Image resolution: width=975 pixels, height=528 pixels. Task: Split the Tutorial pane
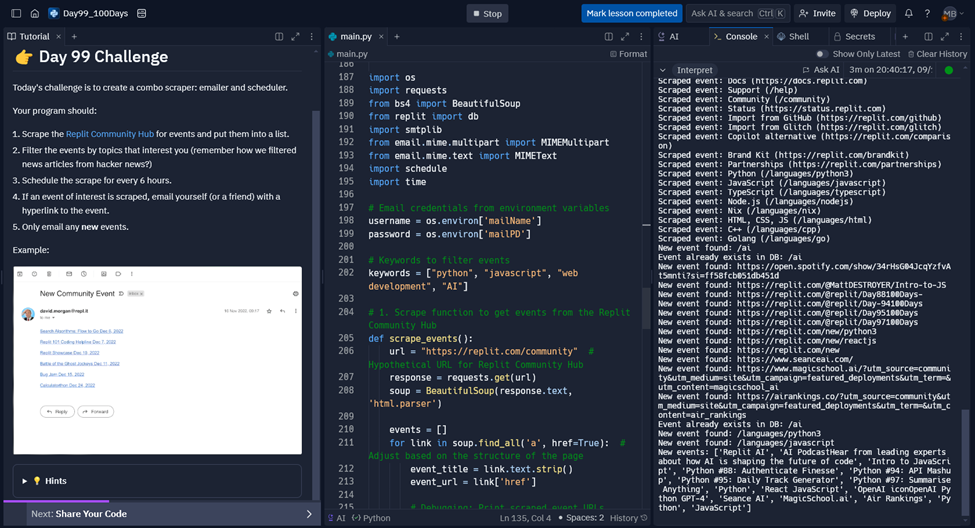[279, 37]
